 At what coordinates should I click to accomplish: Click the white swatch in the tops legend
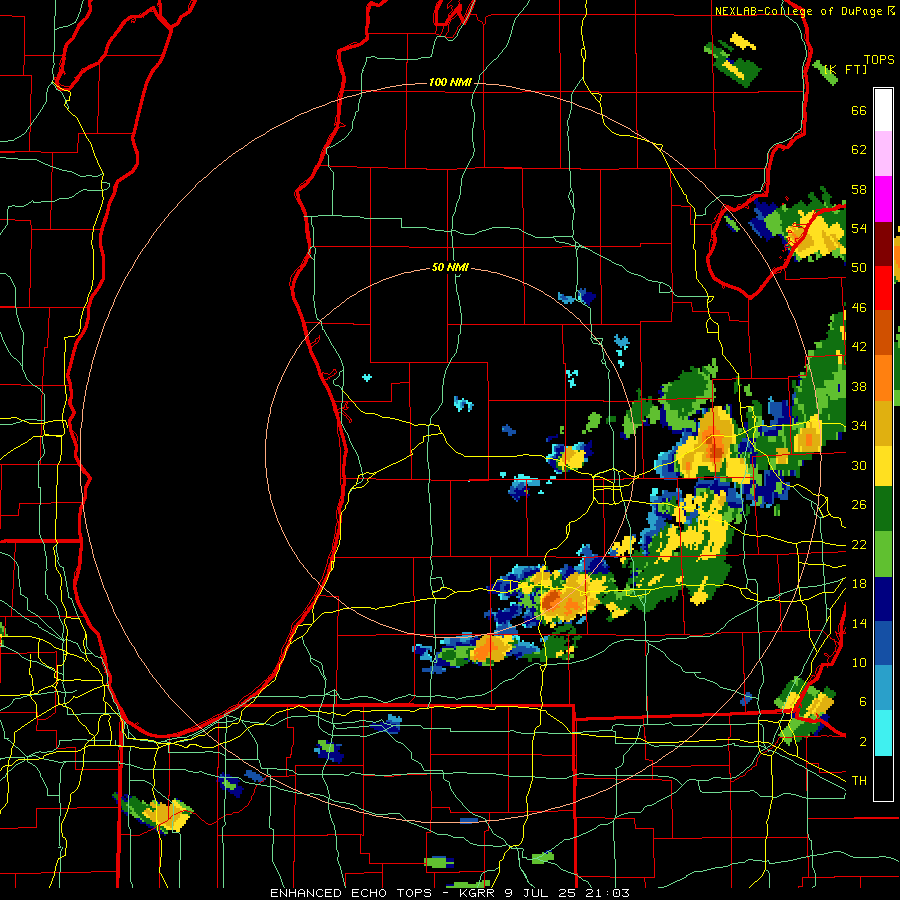(x=883, y=110)
